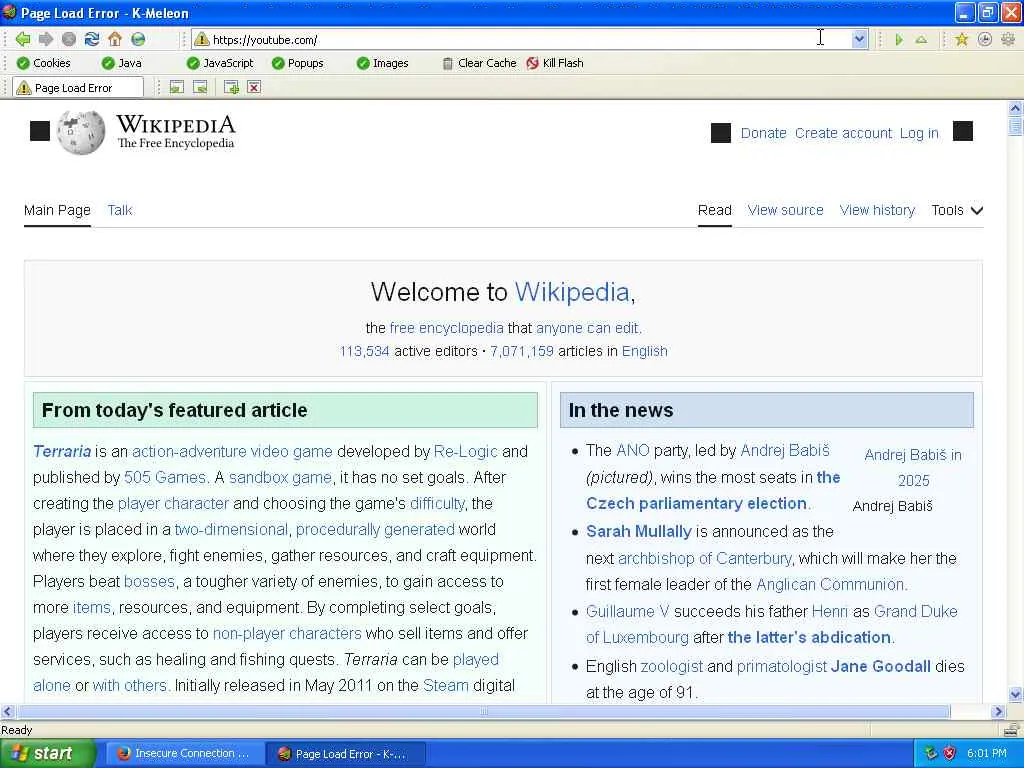Click the Previous tab icon
Screen dimensions: 1024x768
[x=176, y=87]
